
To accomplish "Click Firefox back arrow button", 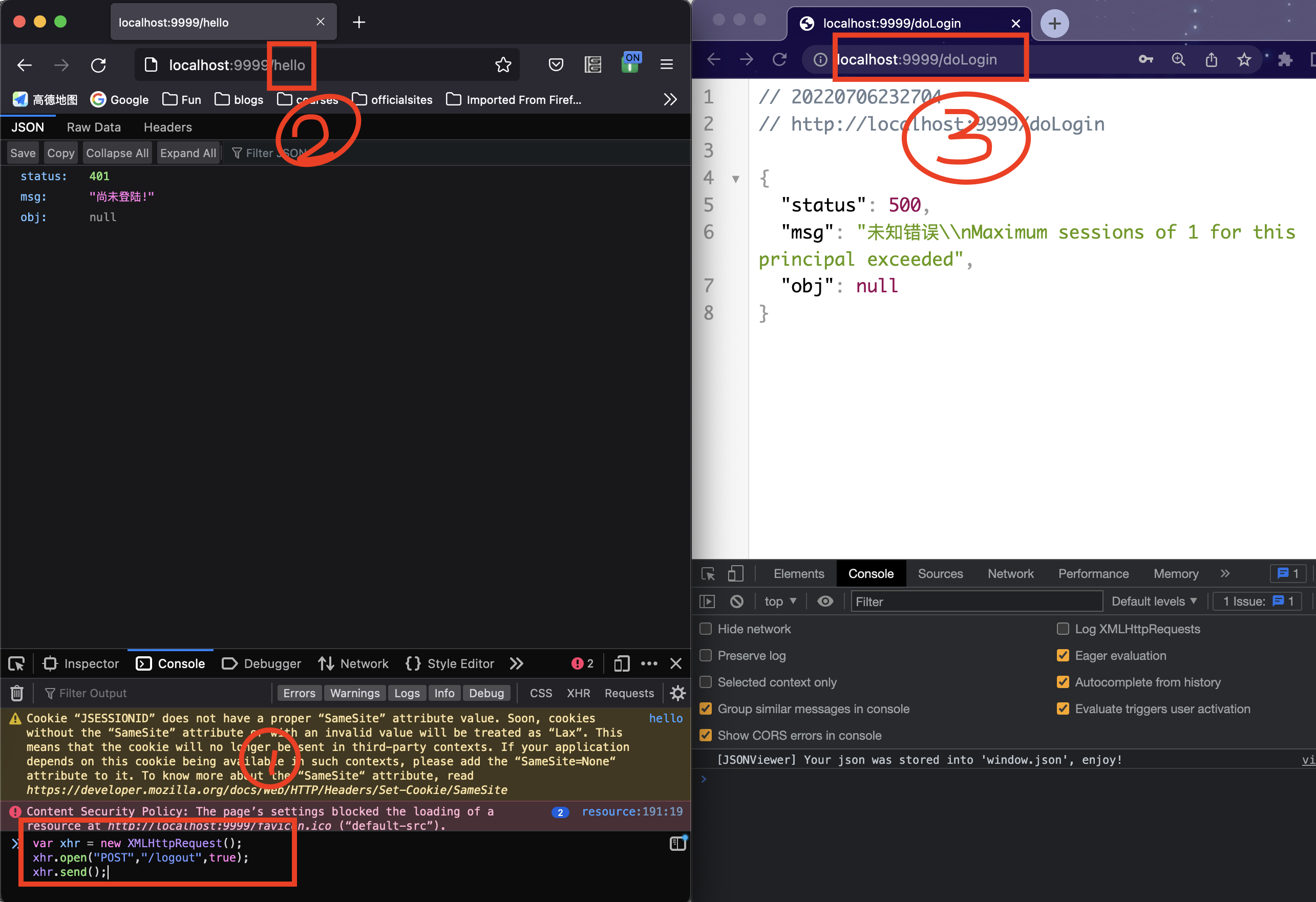I will pyautogui.click(x=25, y=65).
